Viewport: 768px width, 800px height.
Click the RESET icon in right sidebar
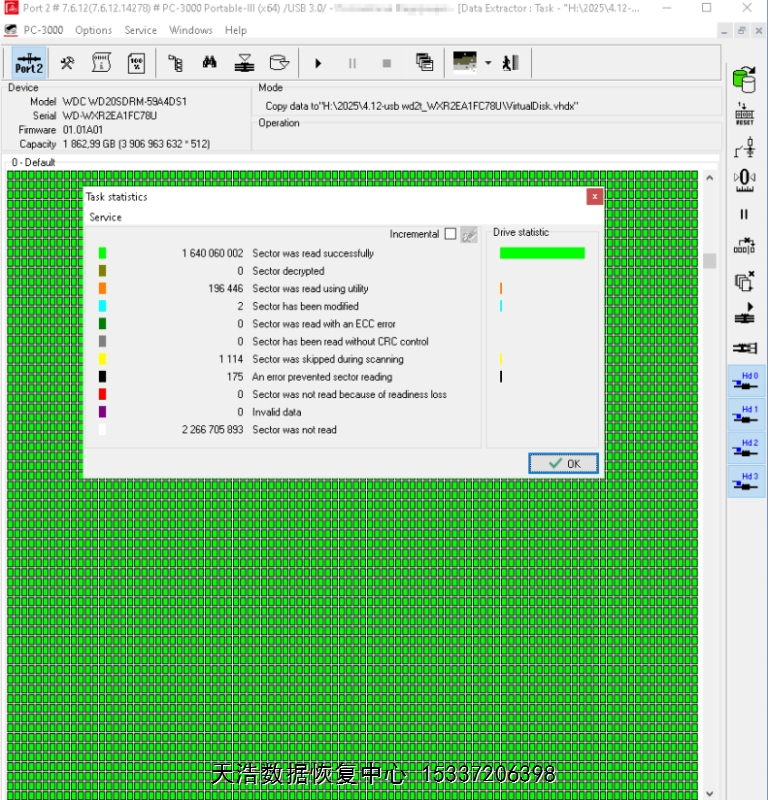click(x=744, y=113)
